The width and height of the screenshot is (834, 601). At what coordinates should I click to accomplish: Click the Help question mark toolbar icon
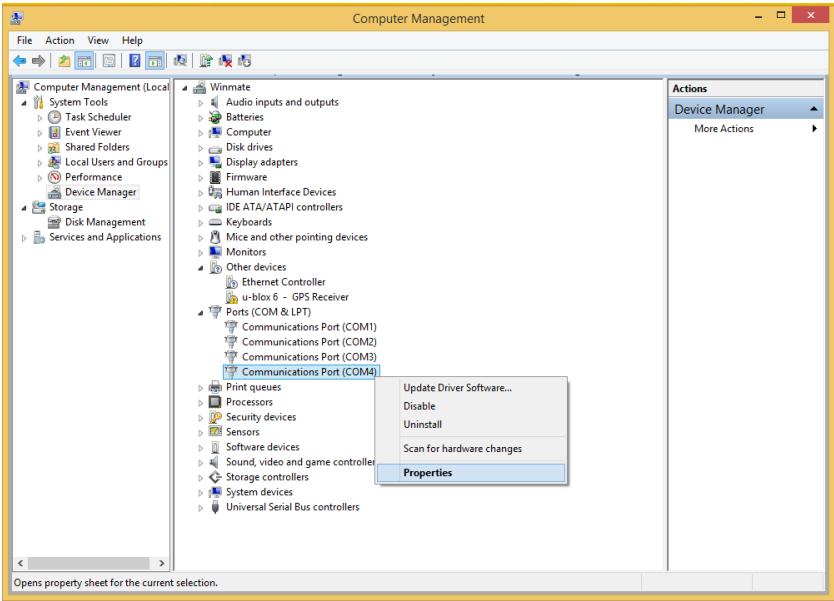pyautogui.click(x=135, y=61)
